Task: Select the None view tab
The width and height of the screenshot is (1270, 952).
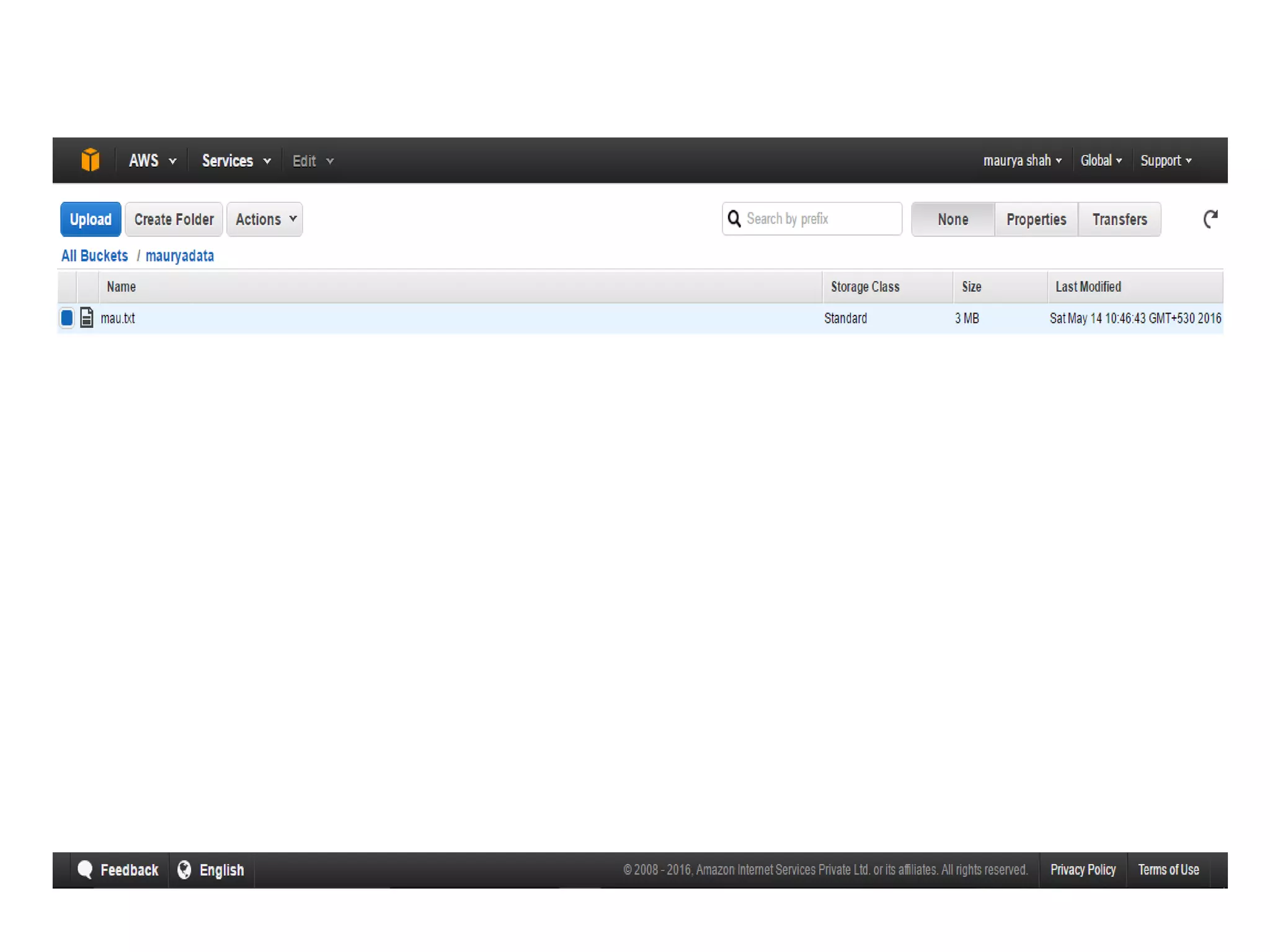Action: [952, 219]
